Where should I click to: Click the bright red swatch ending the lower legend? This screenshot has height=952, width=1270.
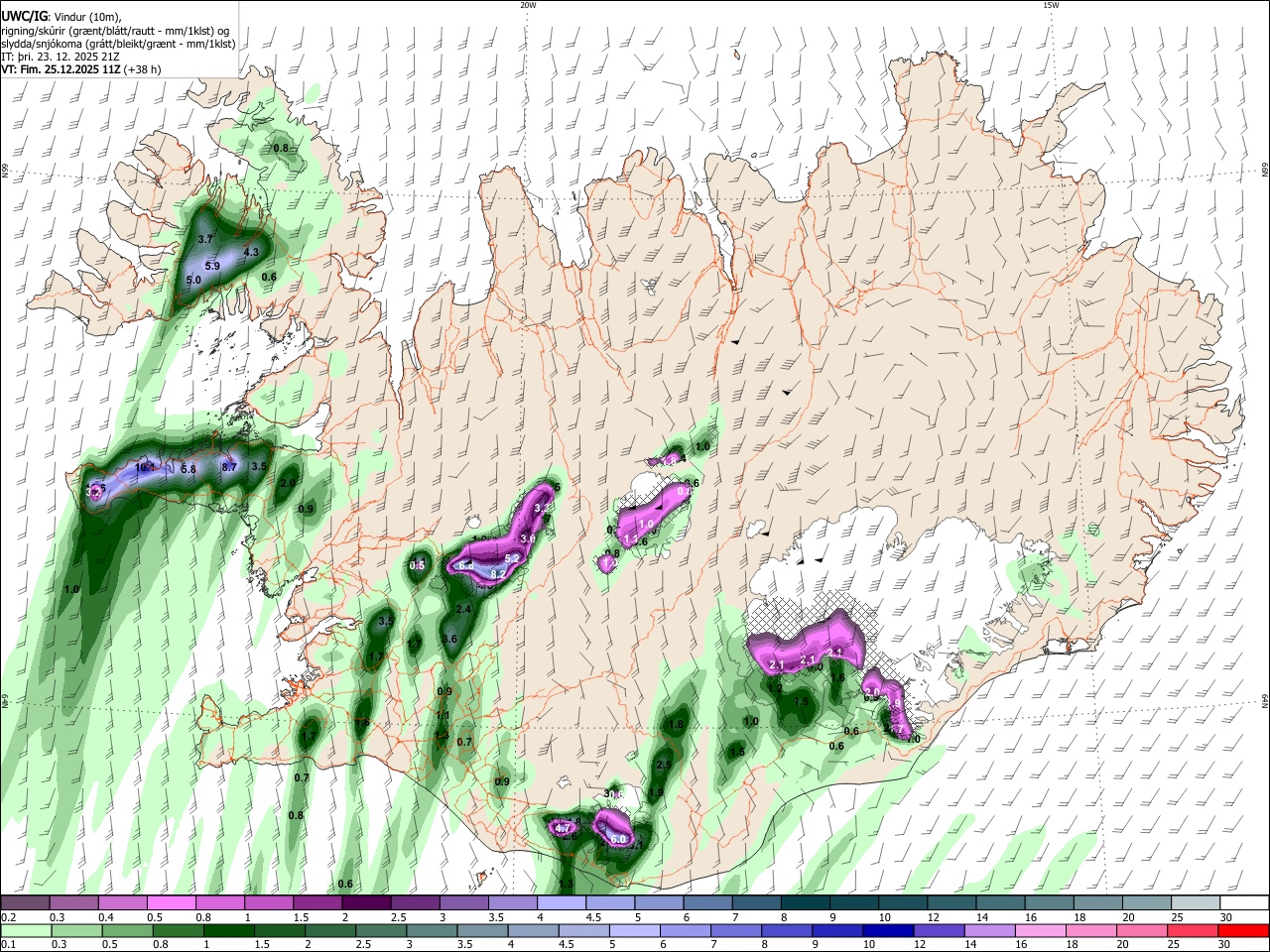[1243, 931]
